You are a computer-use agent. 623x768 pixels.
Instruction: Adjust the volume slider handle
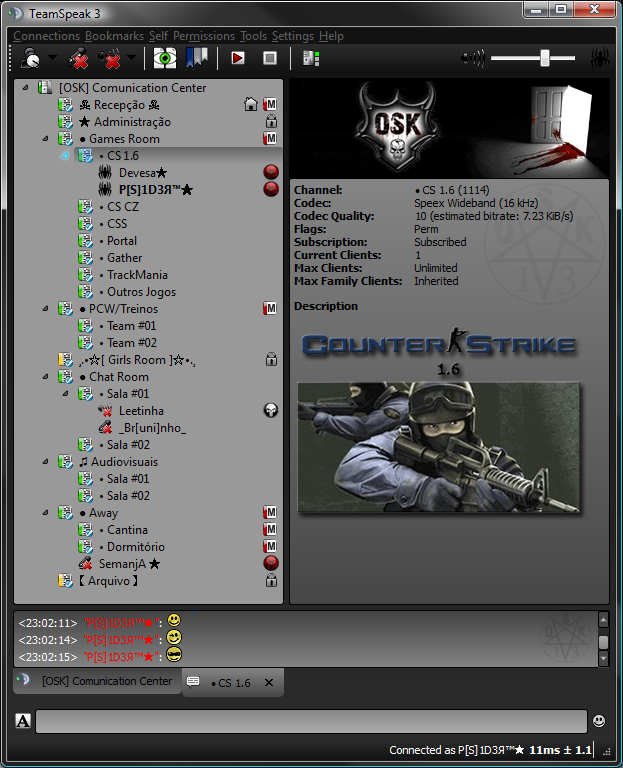click(x=545, y=58)
